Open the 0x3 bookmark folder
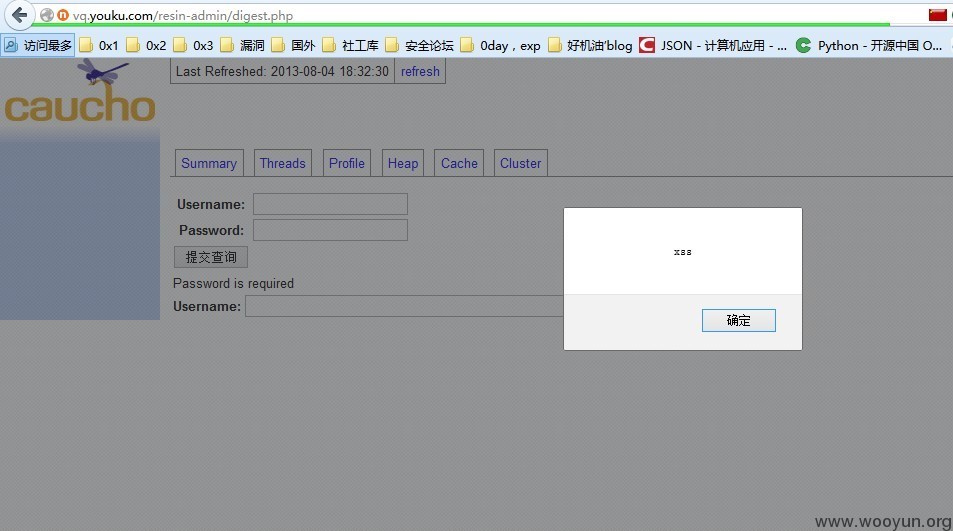 (x=193, y=46)
